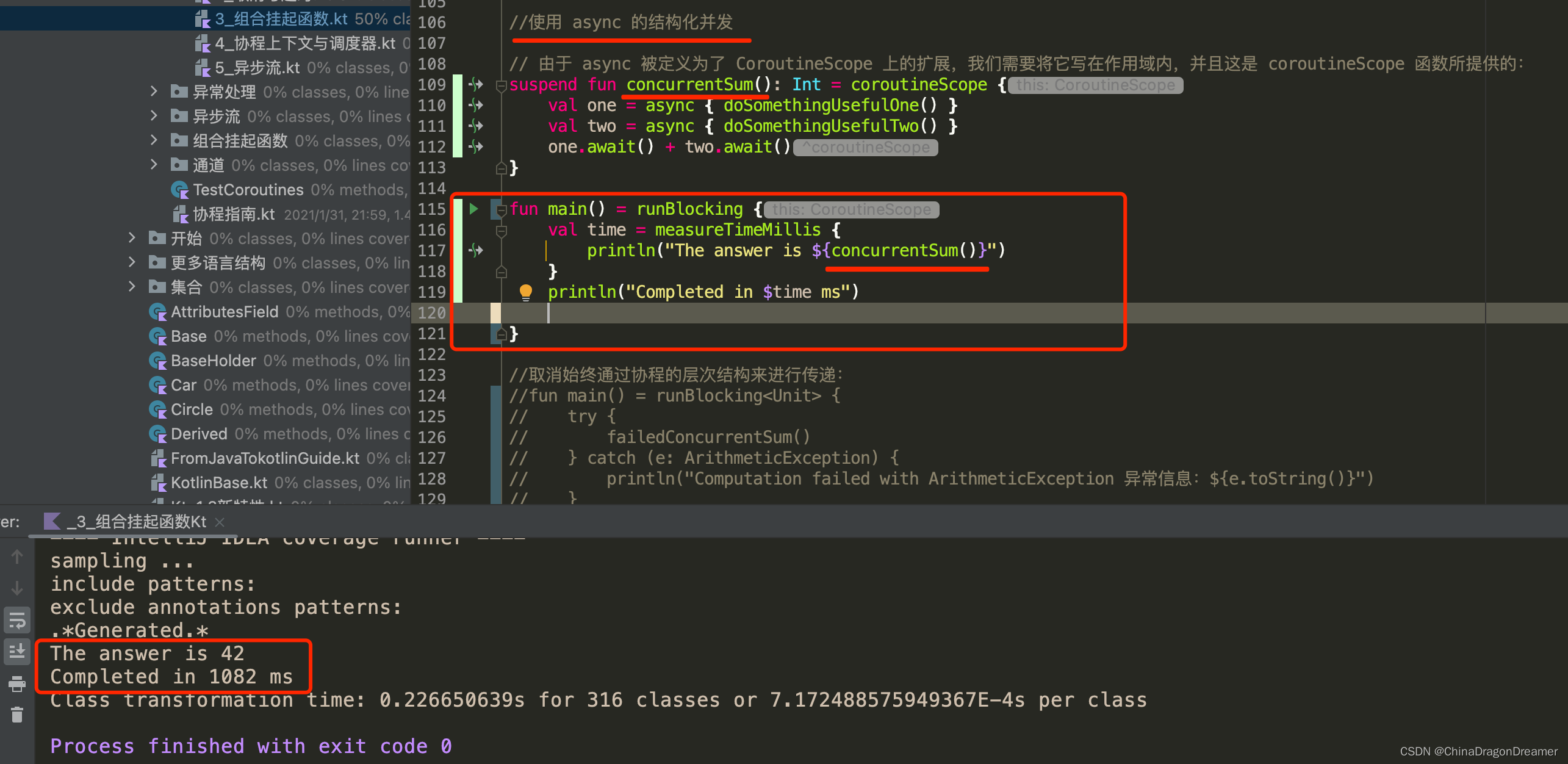This screenshot has height=764, width=1568.
Task: Expand the 异常处理 folder
Action: pyautogui.click(x=154, y=92)
